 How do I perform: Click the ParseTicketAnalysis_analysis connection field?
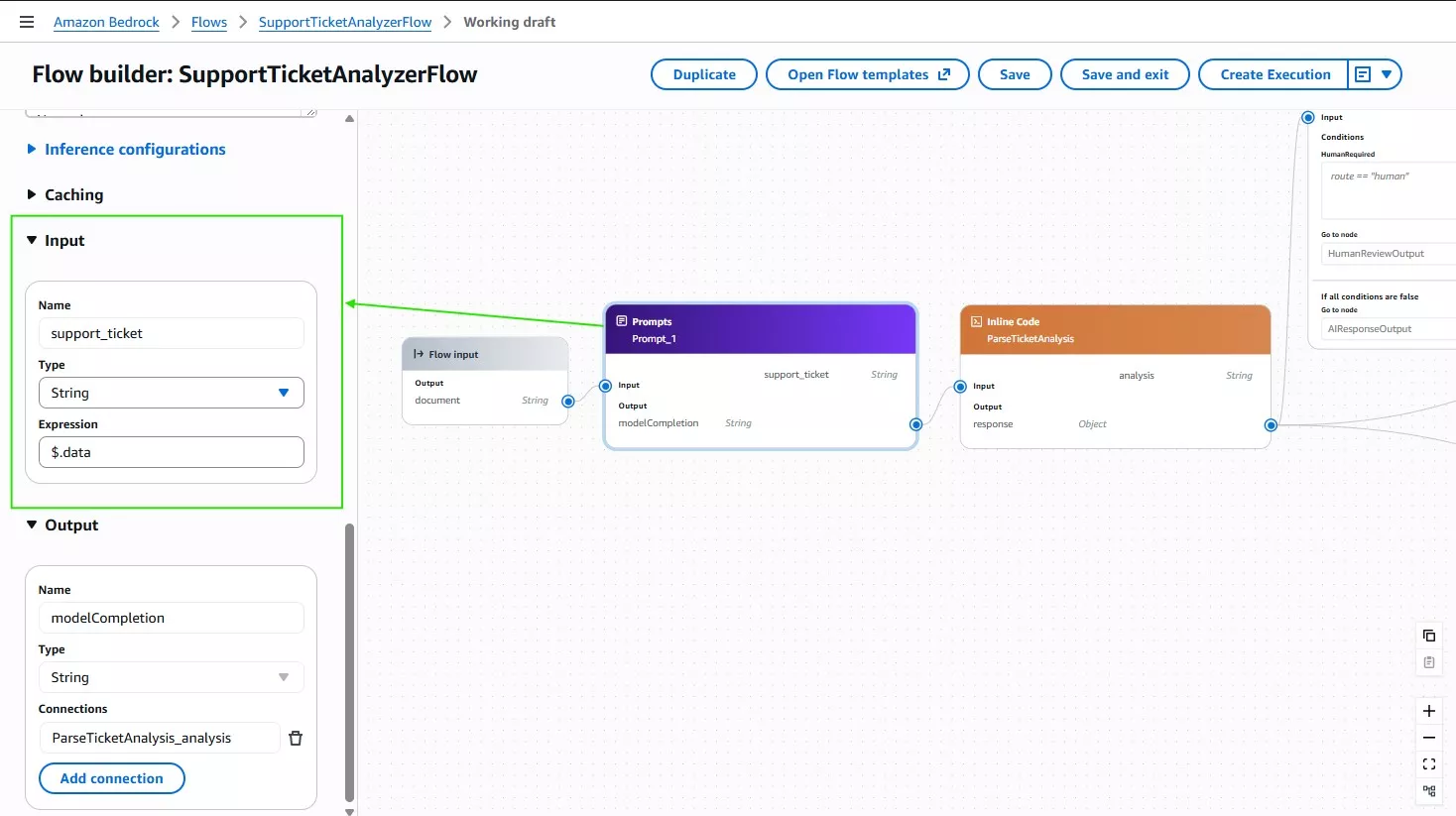[x=160, y=738]
